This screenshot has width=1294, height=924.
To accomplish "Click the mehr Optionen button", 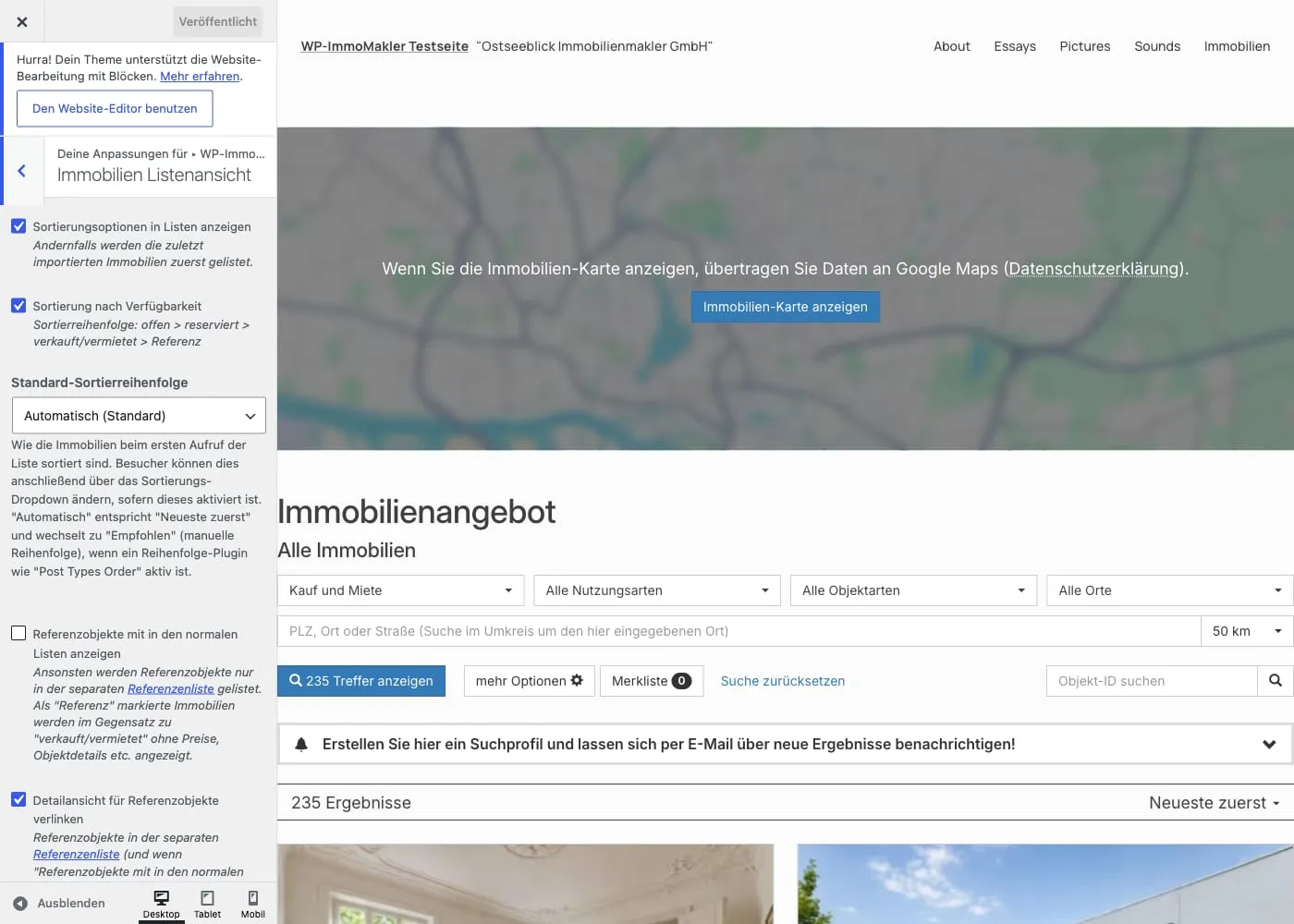I will [530, 681].
